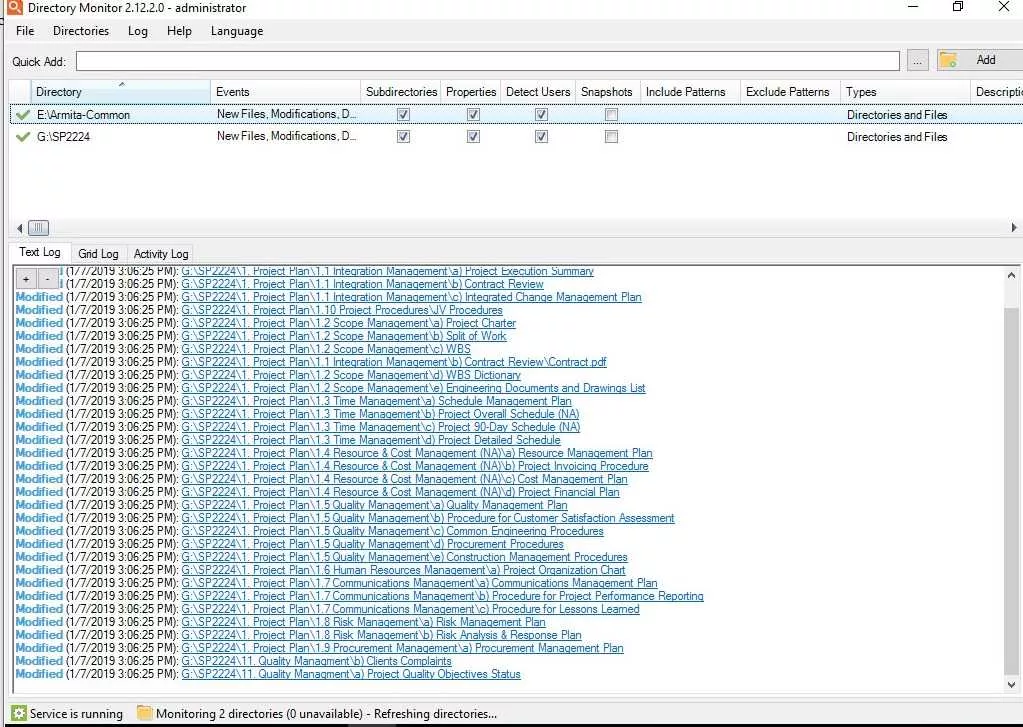Click the Snapshots column header
Viewport: 1023px width, 727px height.
coord(607,92)
